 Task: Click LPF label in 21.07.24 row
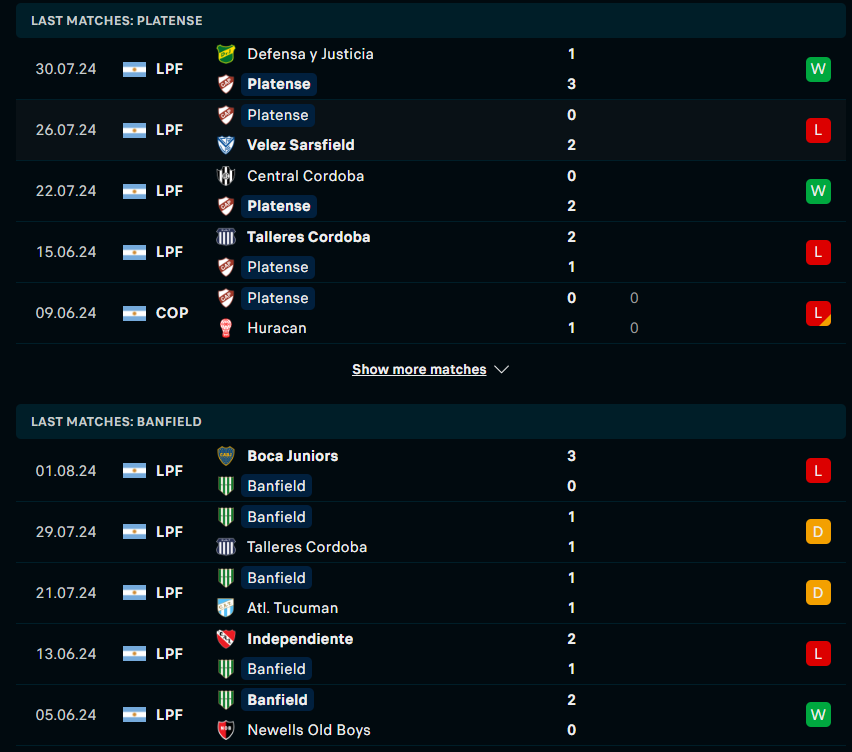pyautogui.click(x=169, y=593)
